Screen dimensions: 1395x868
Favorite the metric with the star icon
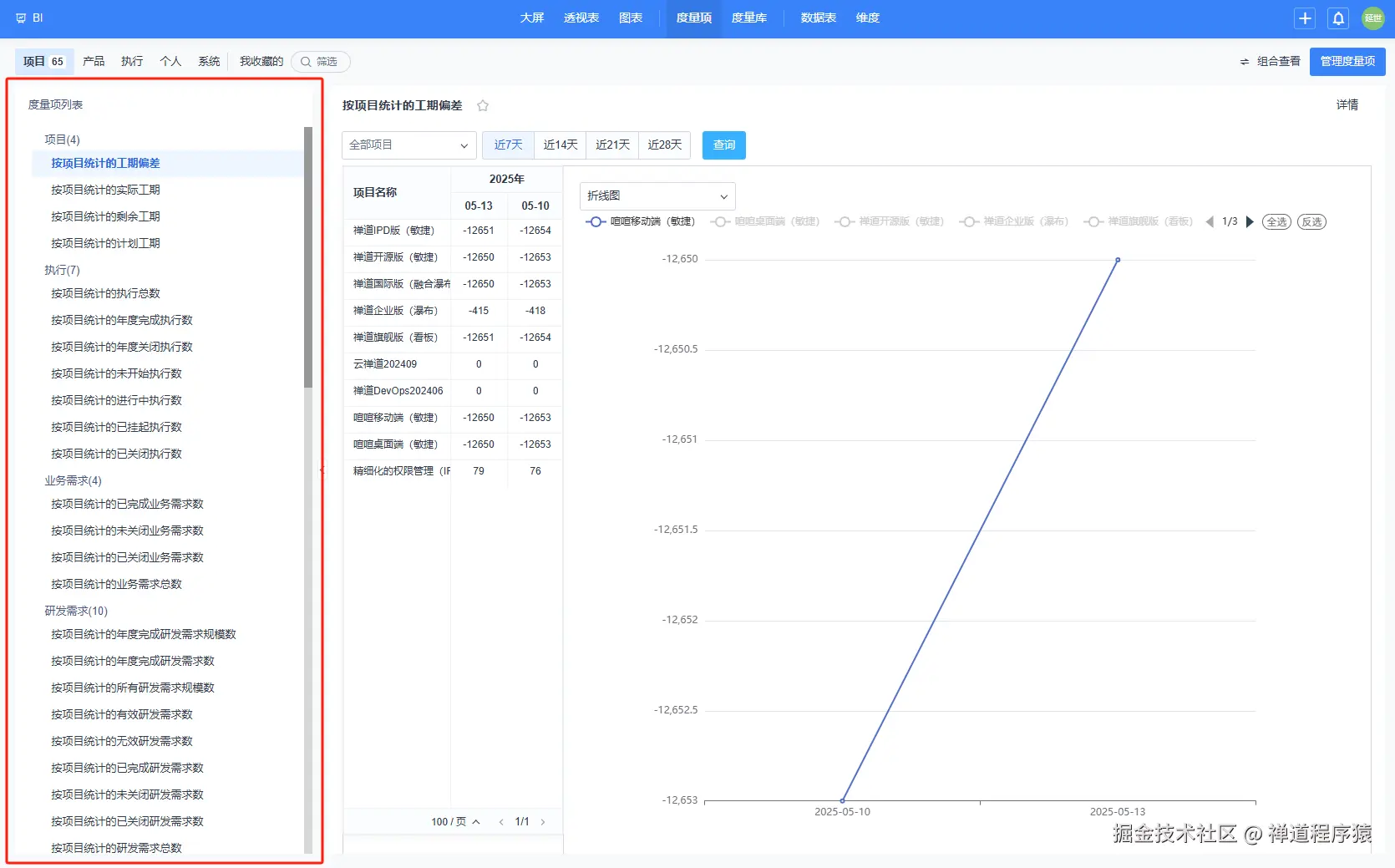[483, 105]
